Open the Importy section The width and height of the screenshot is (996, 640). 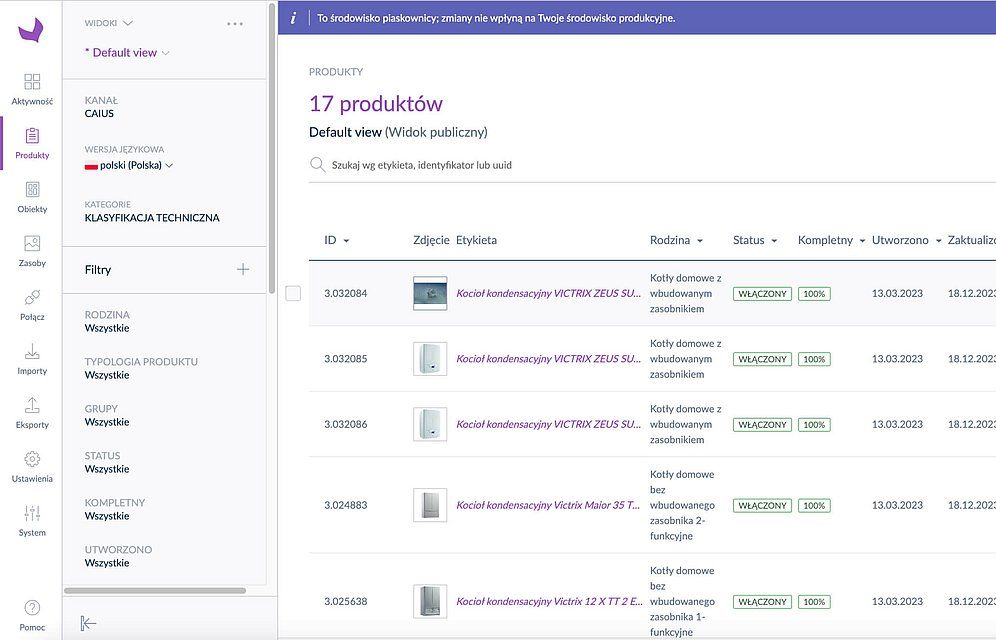(32, 352)
